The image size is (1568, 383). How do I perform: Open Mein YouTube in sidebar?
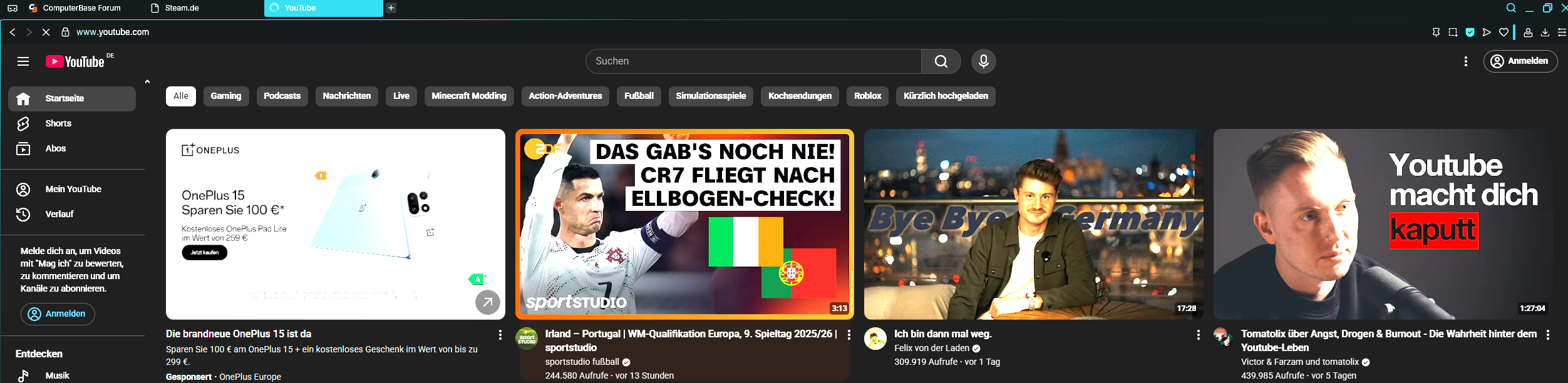pyautogui.click(x=72, y=189)
